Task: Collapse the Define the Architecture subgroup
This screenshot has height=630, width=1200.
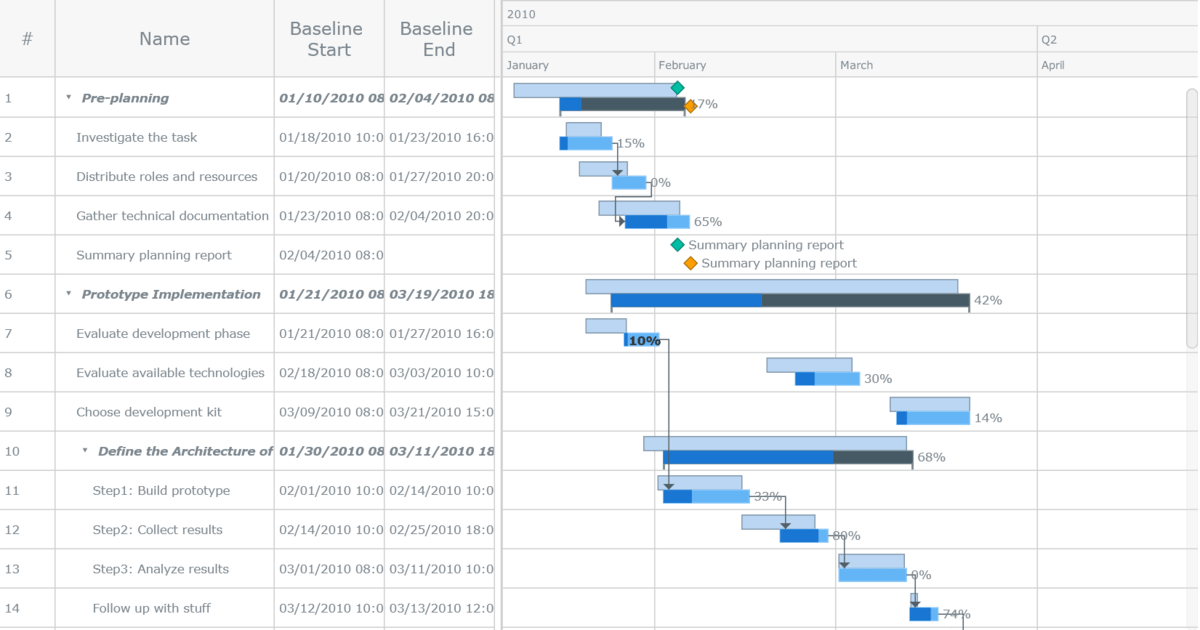Action: 86,451
